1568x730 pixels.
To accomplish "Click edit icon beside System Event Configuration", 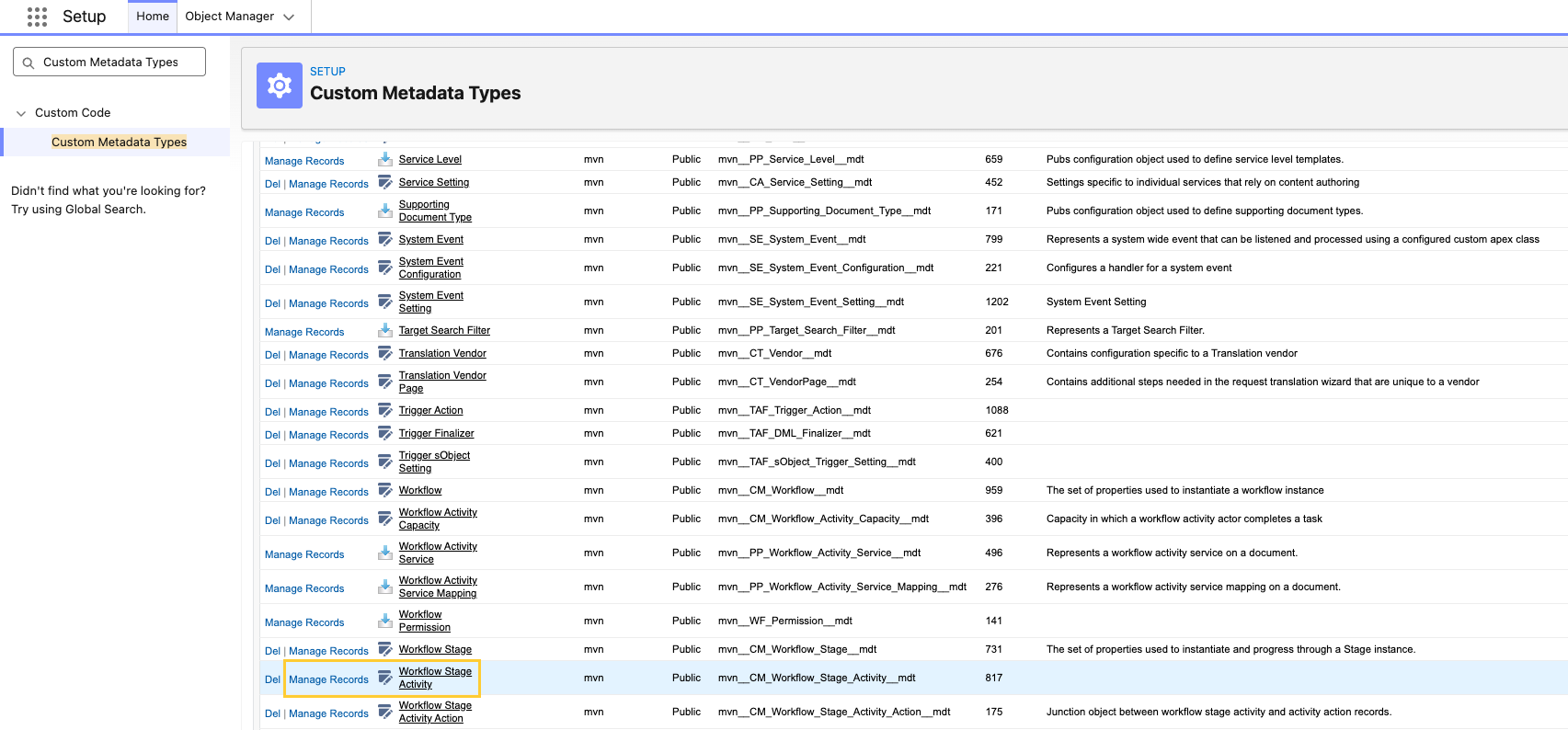I will pyautogui.click(x=385, y=268).
